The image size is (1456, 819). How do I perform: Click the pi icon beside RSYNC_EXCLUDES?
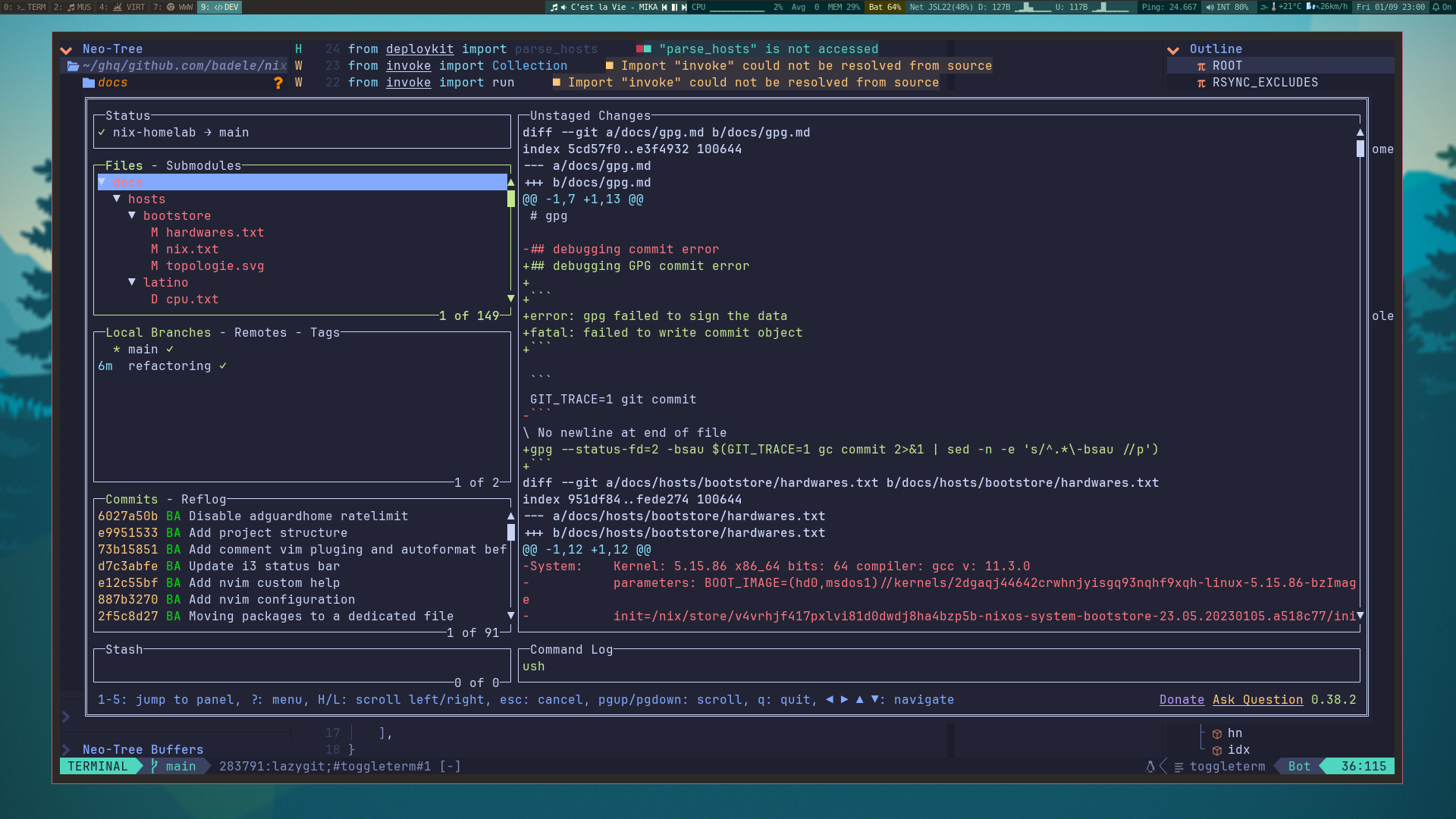pyautogui.click(x=1201, y=83)
